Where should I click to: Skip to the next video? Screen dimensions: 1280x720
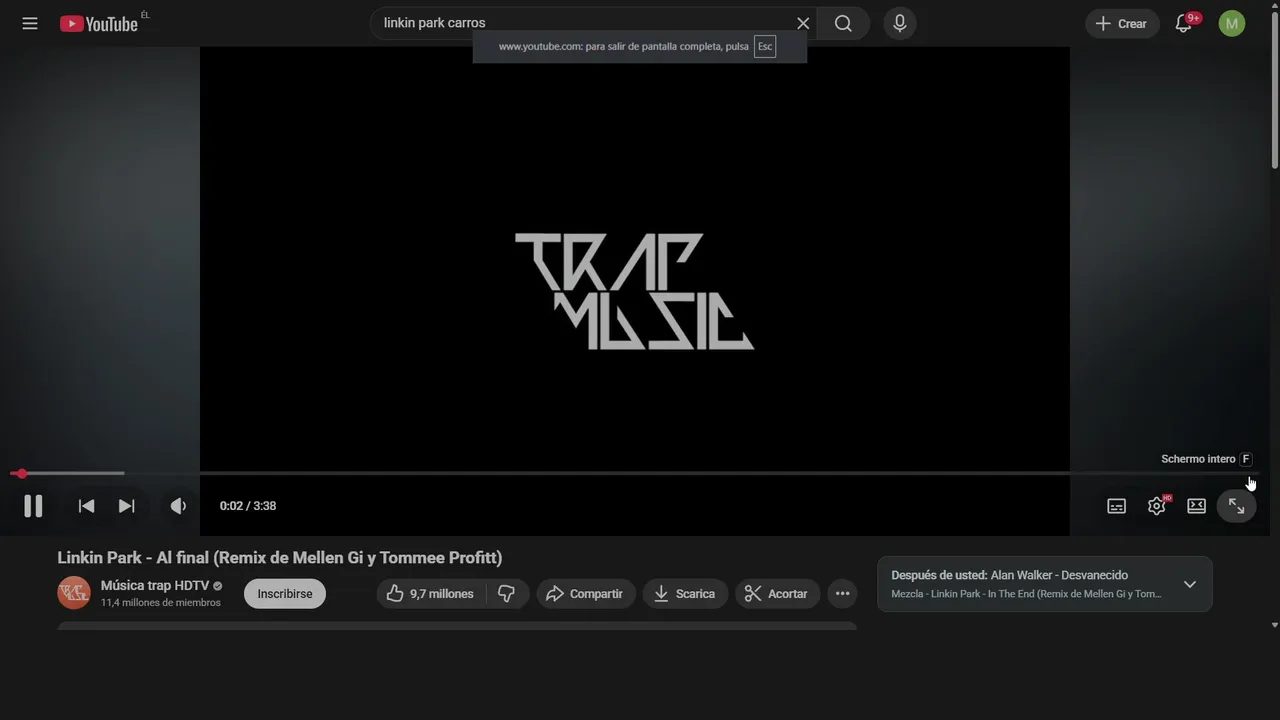pos(127,506)
